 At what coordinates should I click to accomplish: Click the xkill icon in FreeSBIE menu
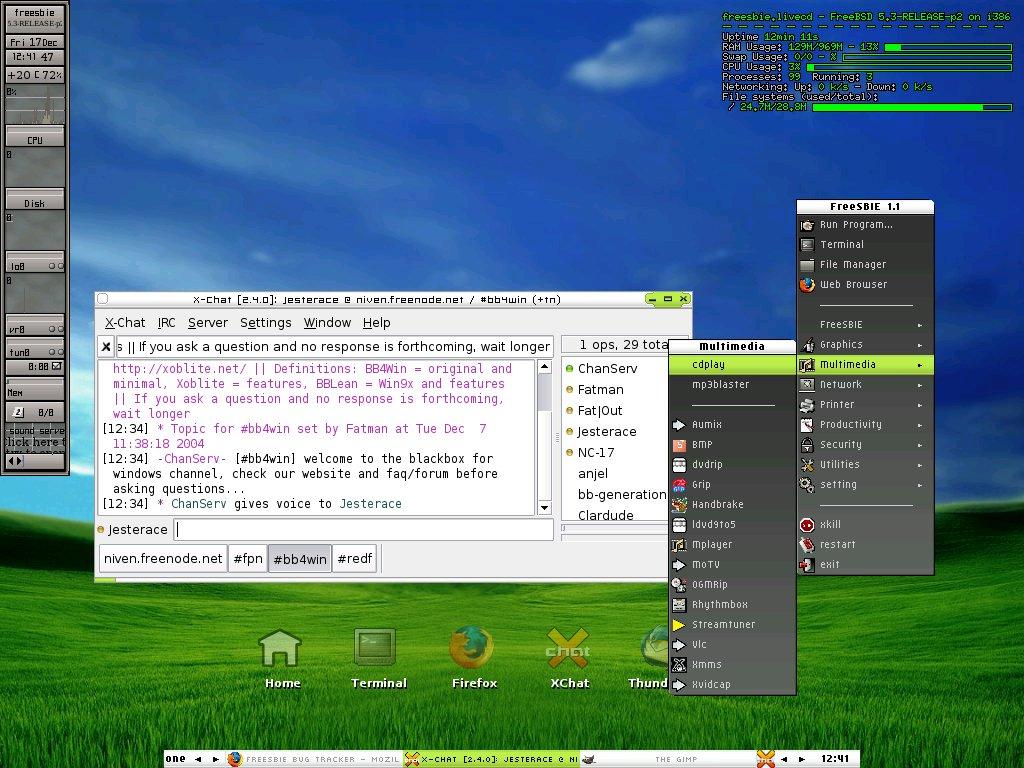tap(807, 524)
